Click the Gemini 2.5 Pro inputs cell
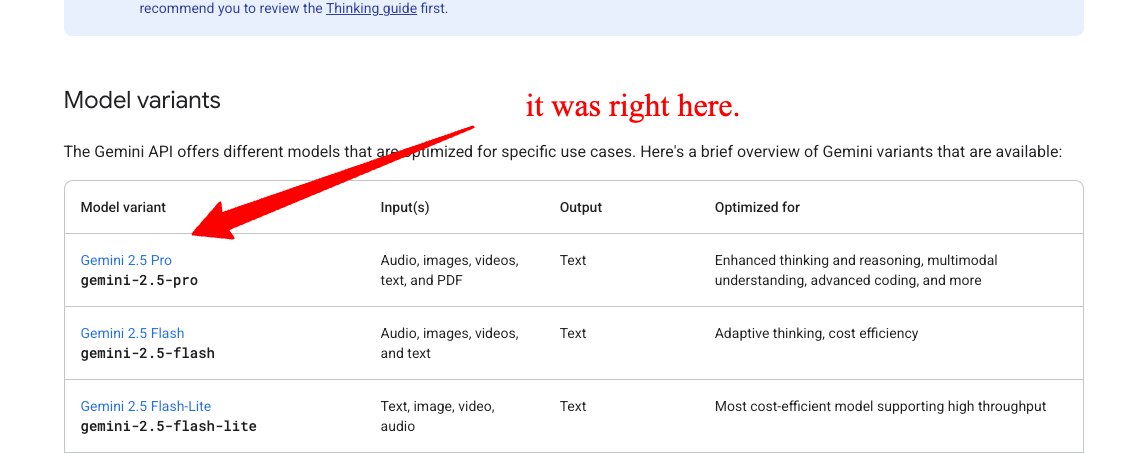 click(x=449, y=270)
